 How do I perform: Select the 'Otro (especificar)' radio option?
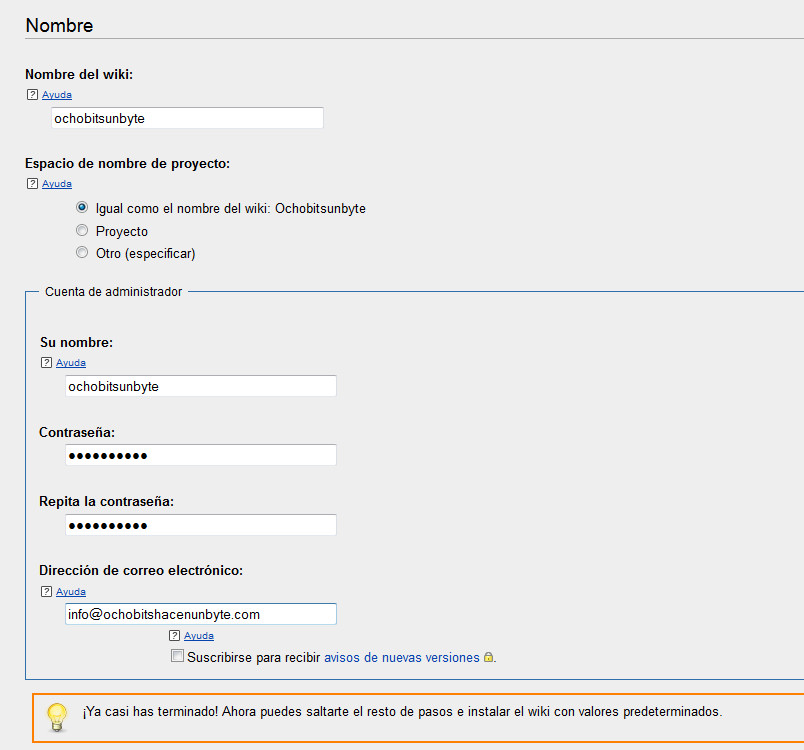[x=82, y=252]
